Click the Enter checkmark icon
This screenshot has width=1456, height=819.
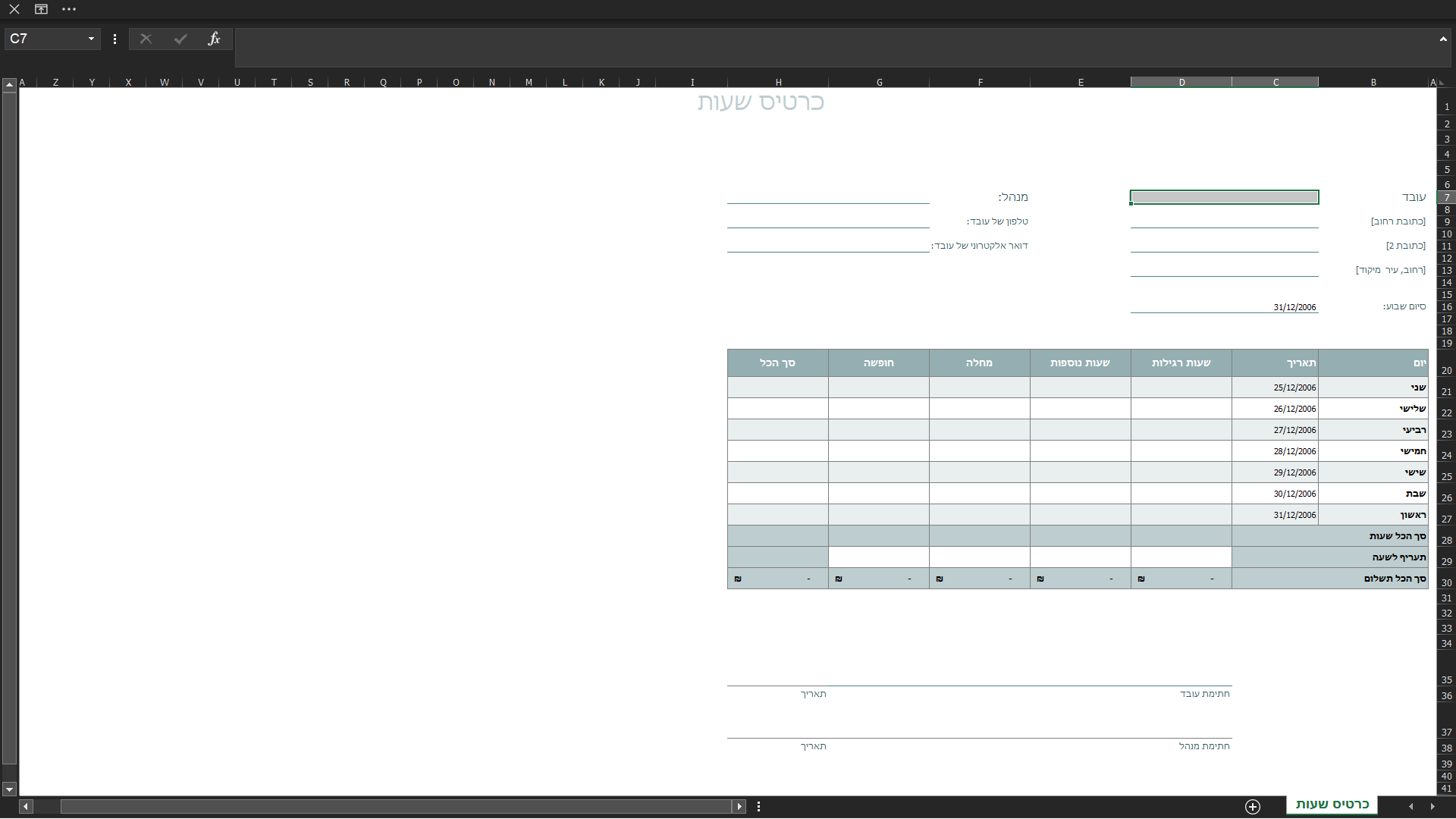(x=180, y=39)
